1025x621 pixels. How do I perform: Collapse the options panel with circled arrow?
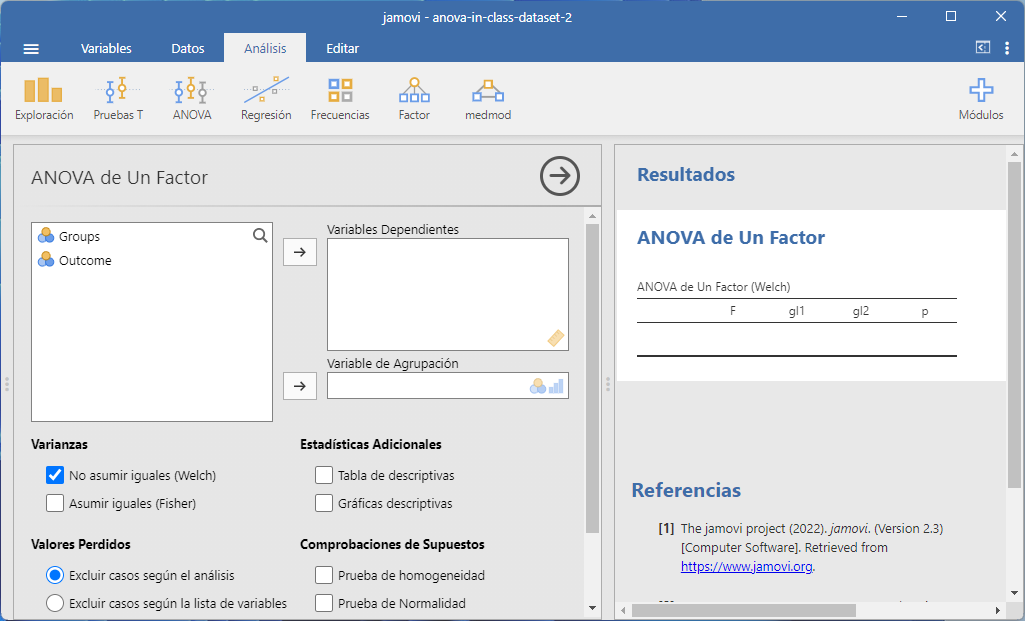click(560, 177)
